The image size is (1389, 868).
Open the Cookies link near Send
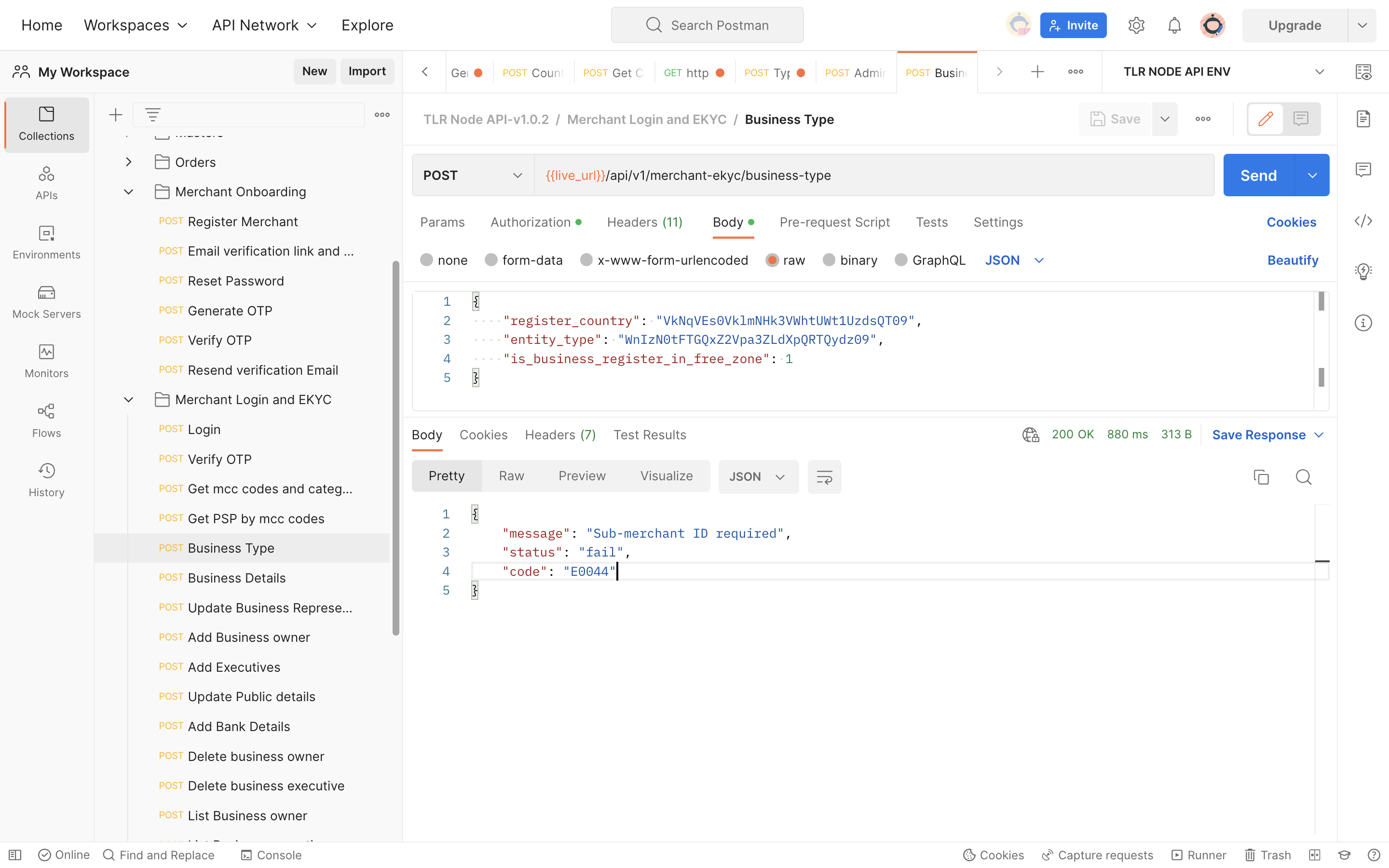click(x=1291, y=222)
